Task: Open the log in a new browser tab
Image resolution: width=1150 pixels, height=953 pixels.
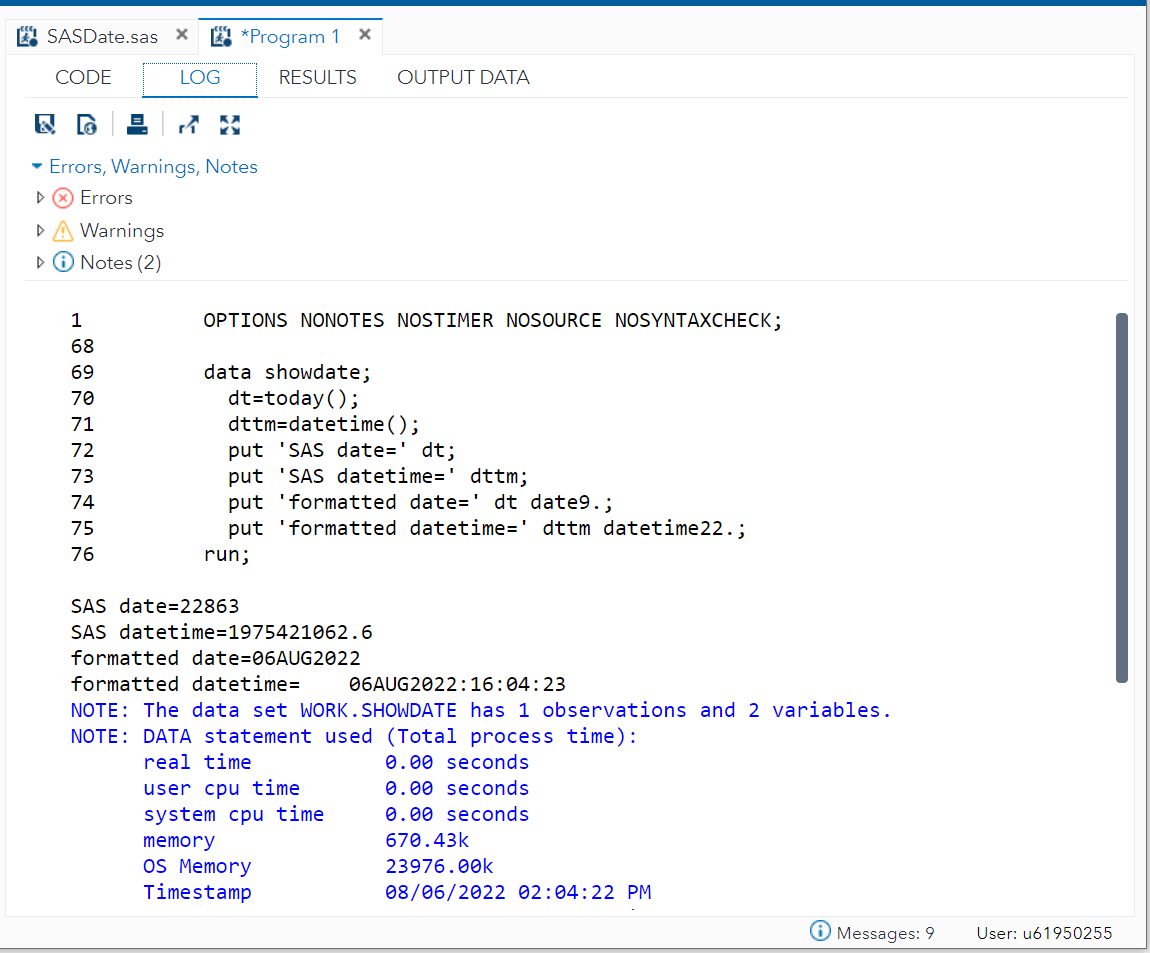Action: coord(188,124)
